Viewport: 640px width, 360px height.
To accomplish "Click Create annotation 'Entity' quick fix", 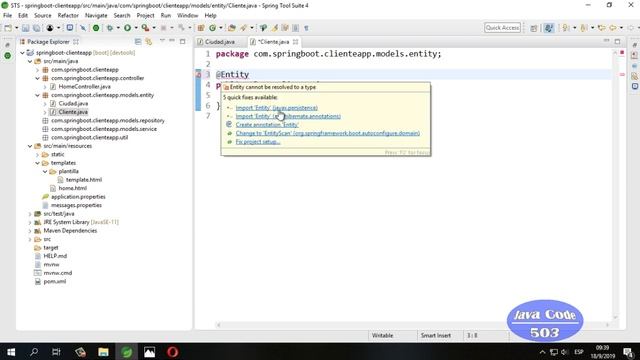I will point(267,125).
